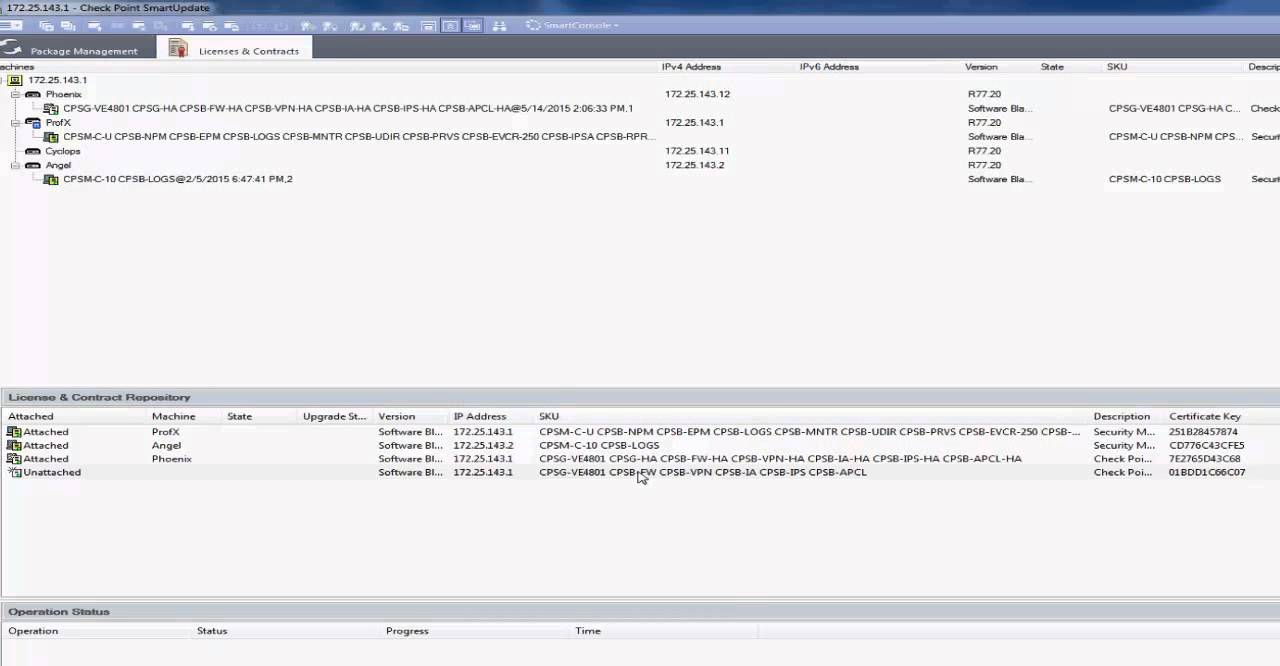Viewport: 1280px width, 666px height.
Task: Click the Cyclops gateway icon
Action: [x=33, y=151]
